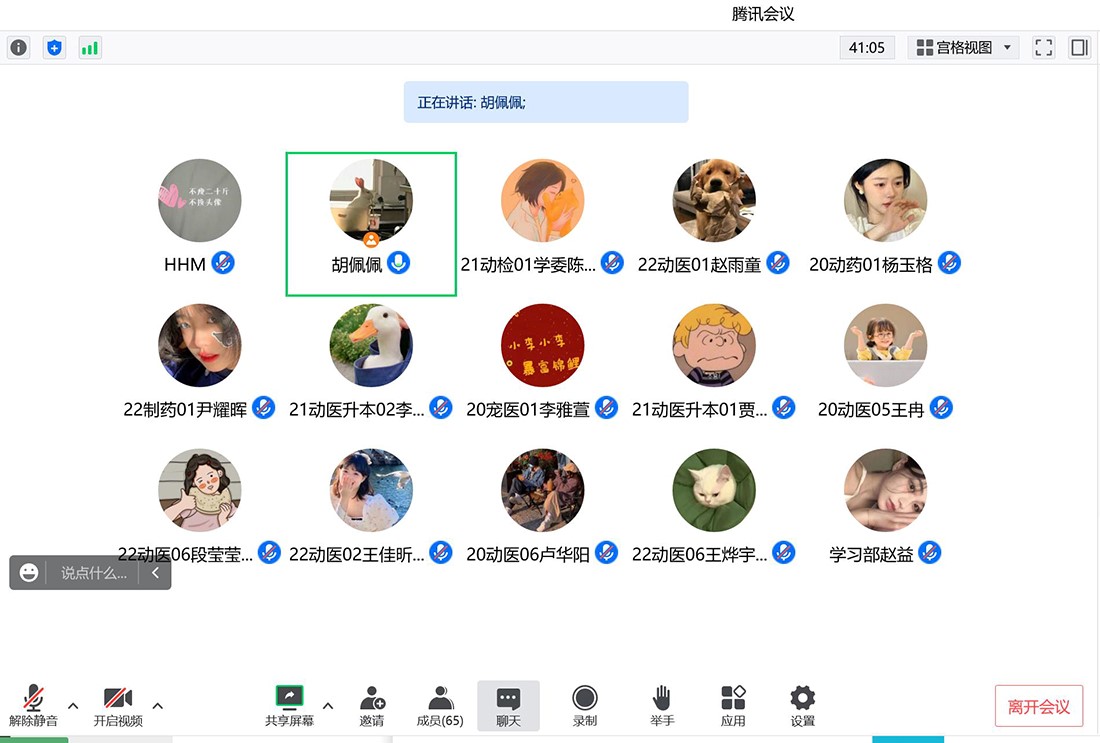Click the red 离开会议 button
This screenshot has height=743, width=1100.
click(x=1038, y=706)
